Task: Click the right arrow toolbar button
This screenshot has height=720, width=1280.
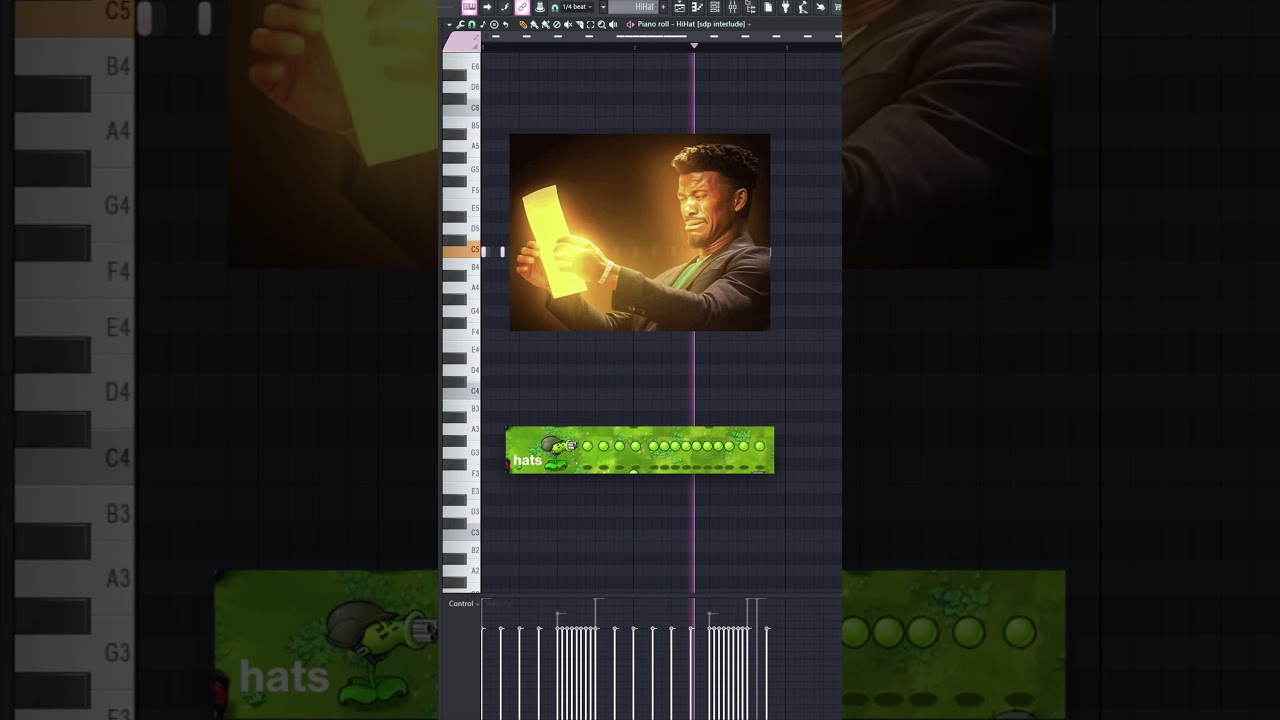Action: tap(487, 7)
